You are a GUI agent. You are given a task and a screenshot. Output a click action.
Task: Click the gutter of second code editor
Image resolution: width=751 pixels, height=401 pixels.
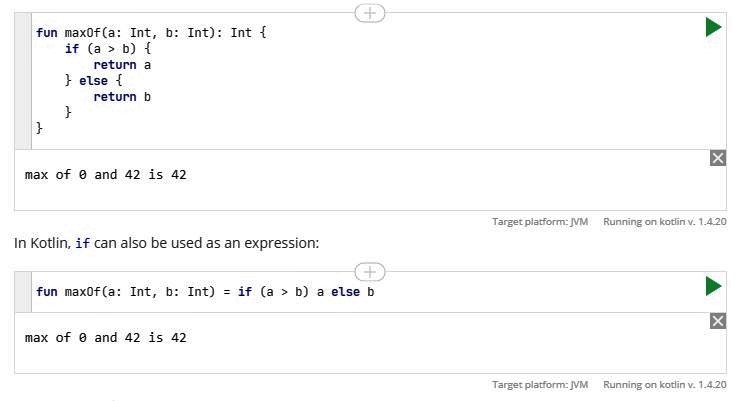22,292
